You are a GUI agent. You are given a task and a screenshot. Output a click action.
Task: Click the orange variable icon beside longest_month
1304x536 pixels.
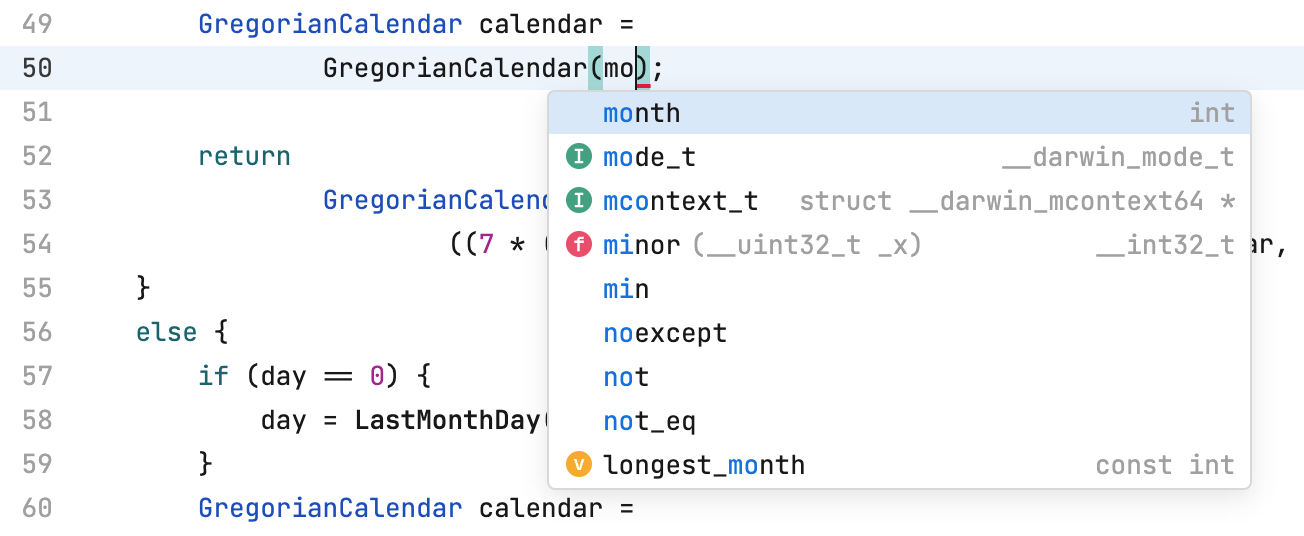[x=579, y=465]
